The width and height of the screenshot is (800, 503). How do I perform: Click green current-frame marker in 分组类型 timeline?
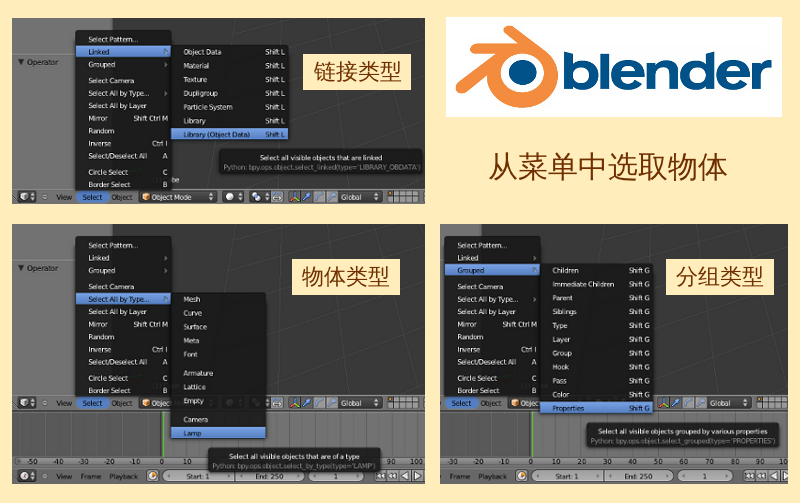532,434
